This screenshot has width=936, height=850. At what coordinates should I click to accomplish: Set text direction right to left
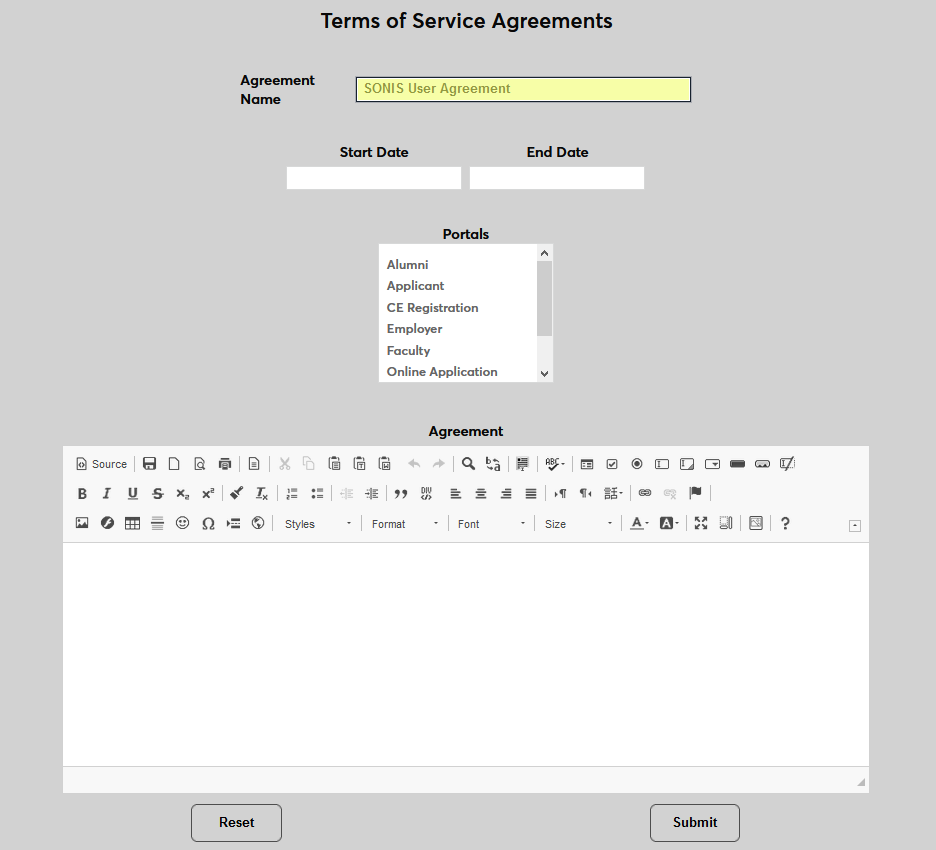point(585,494)
